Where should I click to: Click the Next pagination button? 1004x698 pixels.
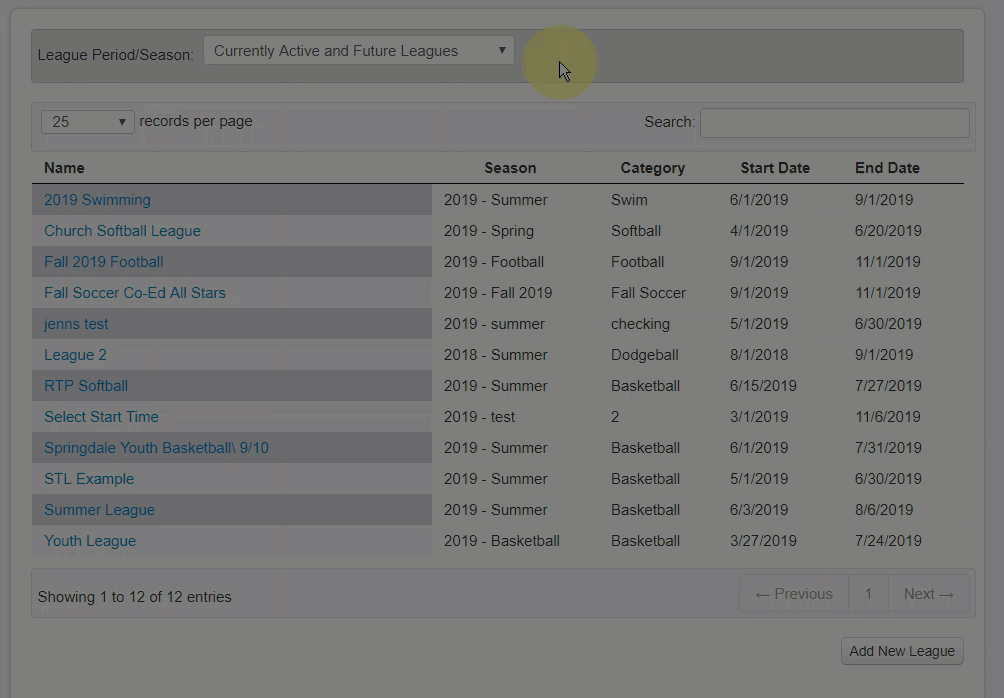pyautogui.click(x=928, y=594)
